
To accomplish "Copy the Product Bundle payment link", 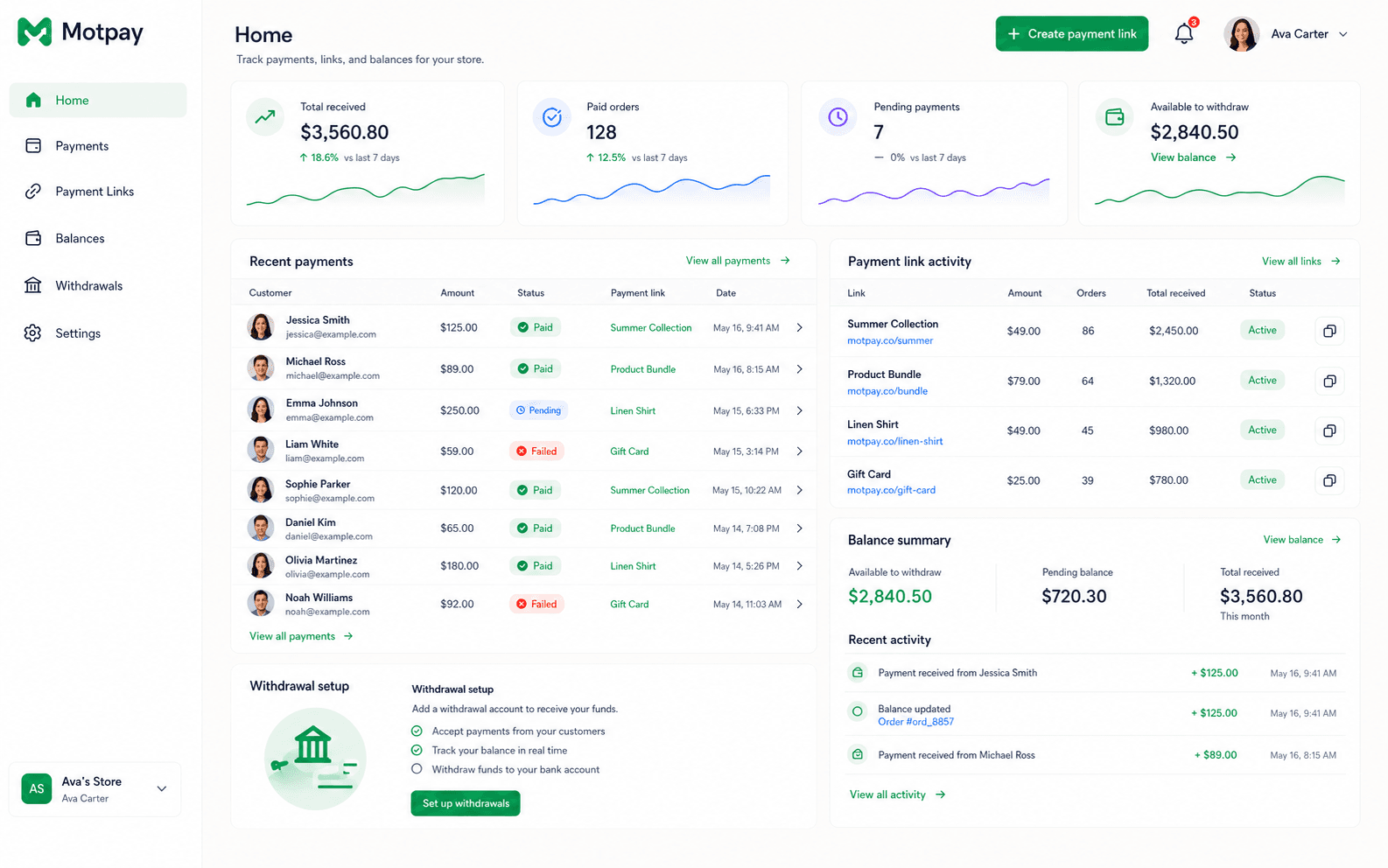I will [1329, 381].
